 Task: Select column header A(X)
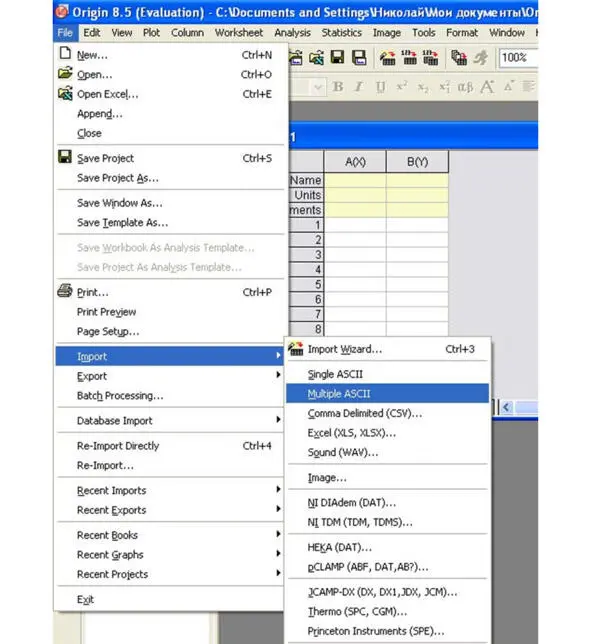click(x=355, y=161)
